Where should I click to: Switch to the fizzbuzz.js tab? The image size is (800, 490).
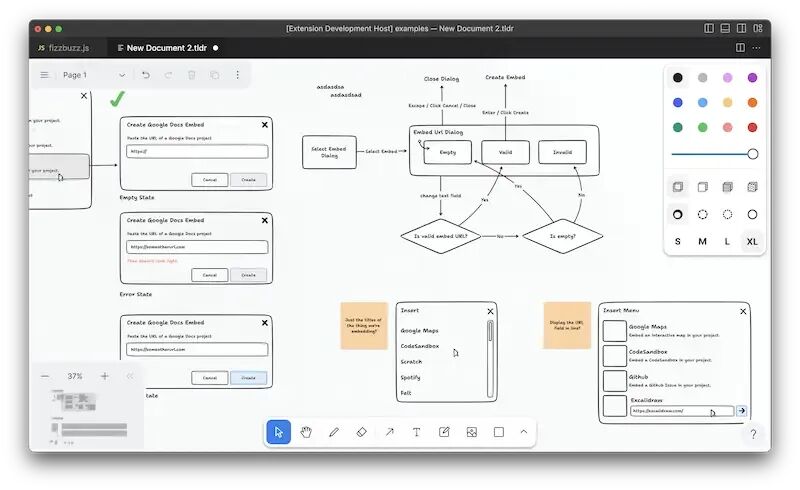pos(64,48)
